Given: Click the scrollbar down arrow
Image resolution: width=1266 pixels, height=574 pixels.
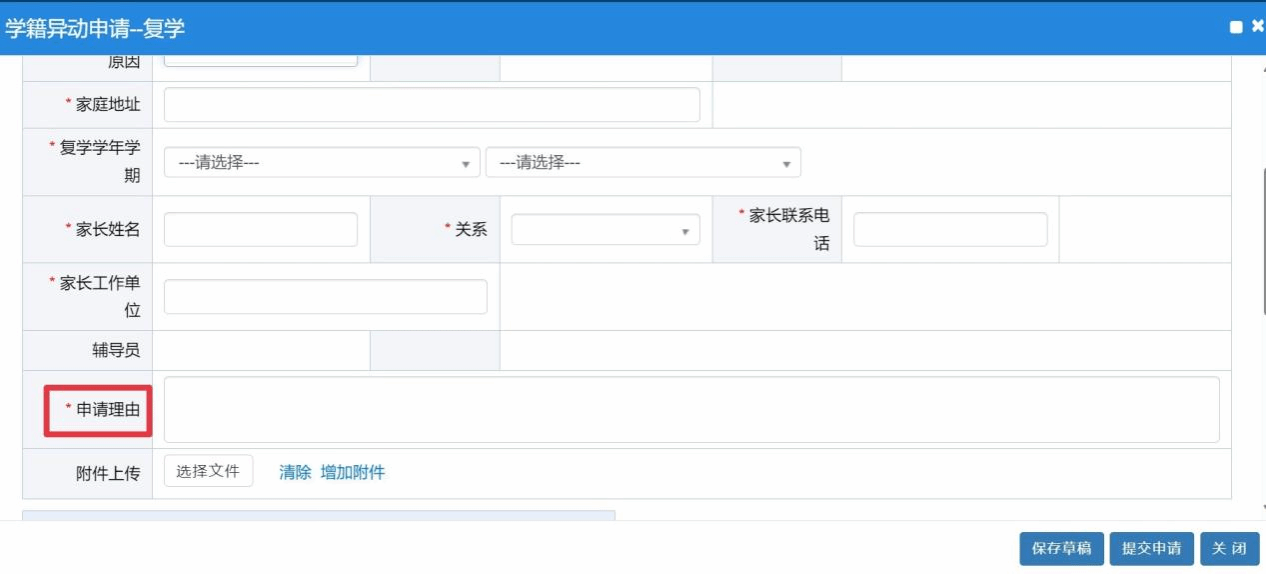Looking at the screenshot, I should point(1262,508).
